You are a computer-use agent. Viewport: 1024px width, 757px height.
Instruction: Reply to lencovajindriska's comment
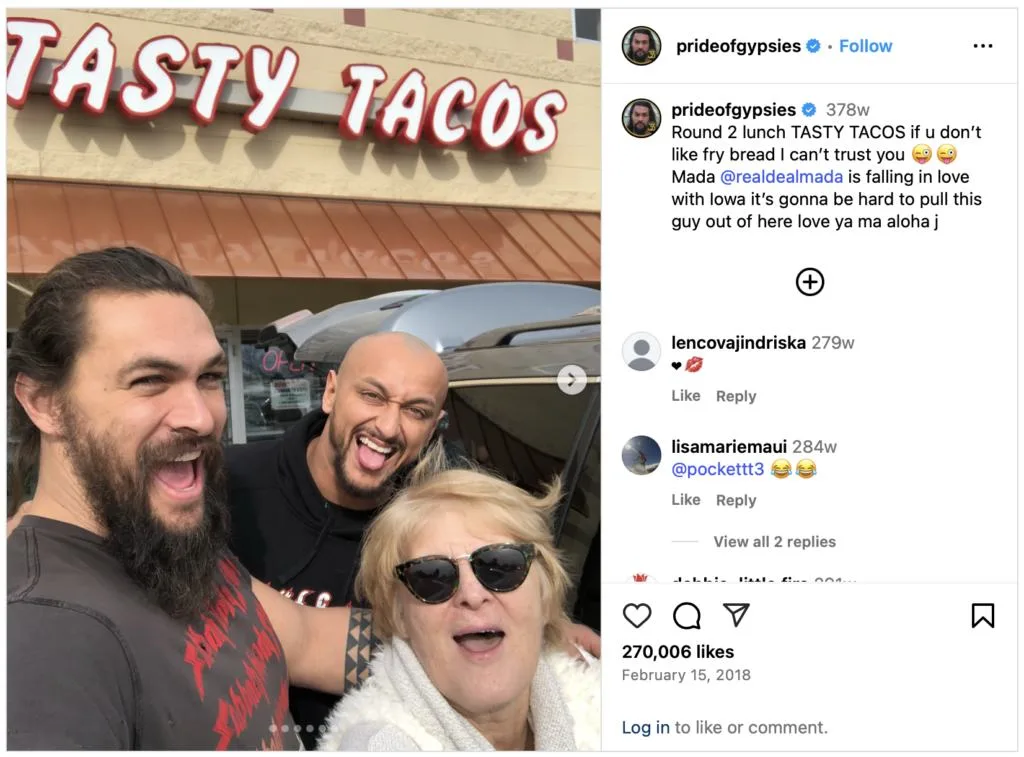tap(736, 396)
